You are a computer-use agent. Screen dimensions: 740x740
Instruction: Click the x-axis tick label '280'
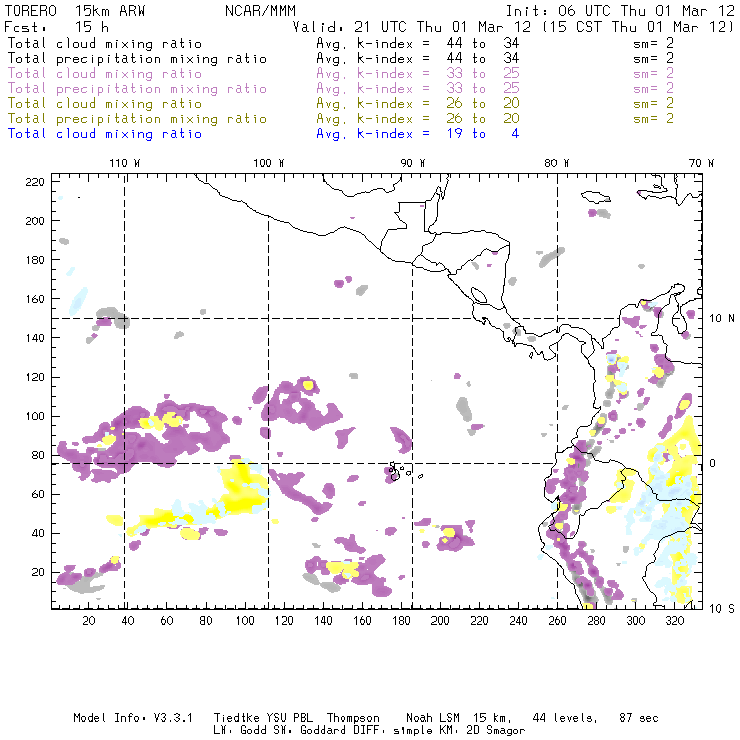pos(597,621)
